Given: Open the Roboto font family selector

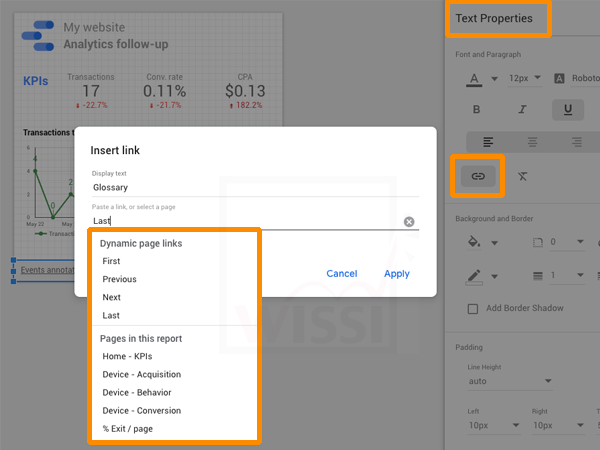Looking at the screenshot, I should (x=585, y=78).
